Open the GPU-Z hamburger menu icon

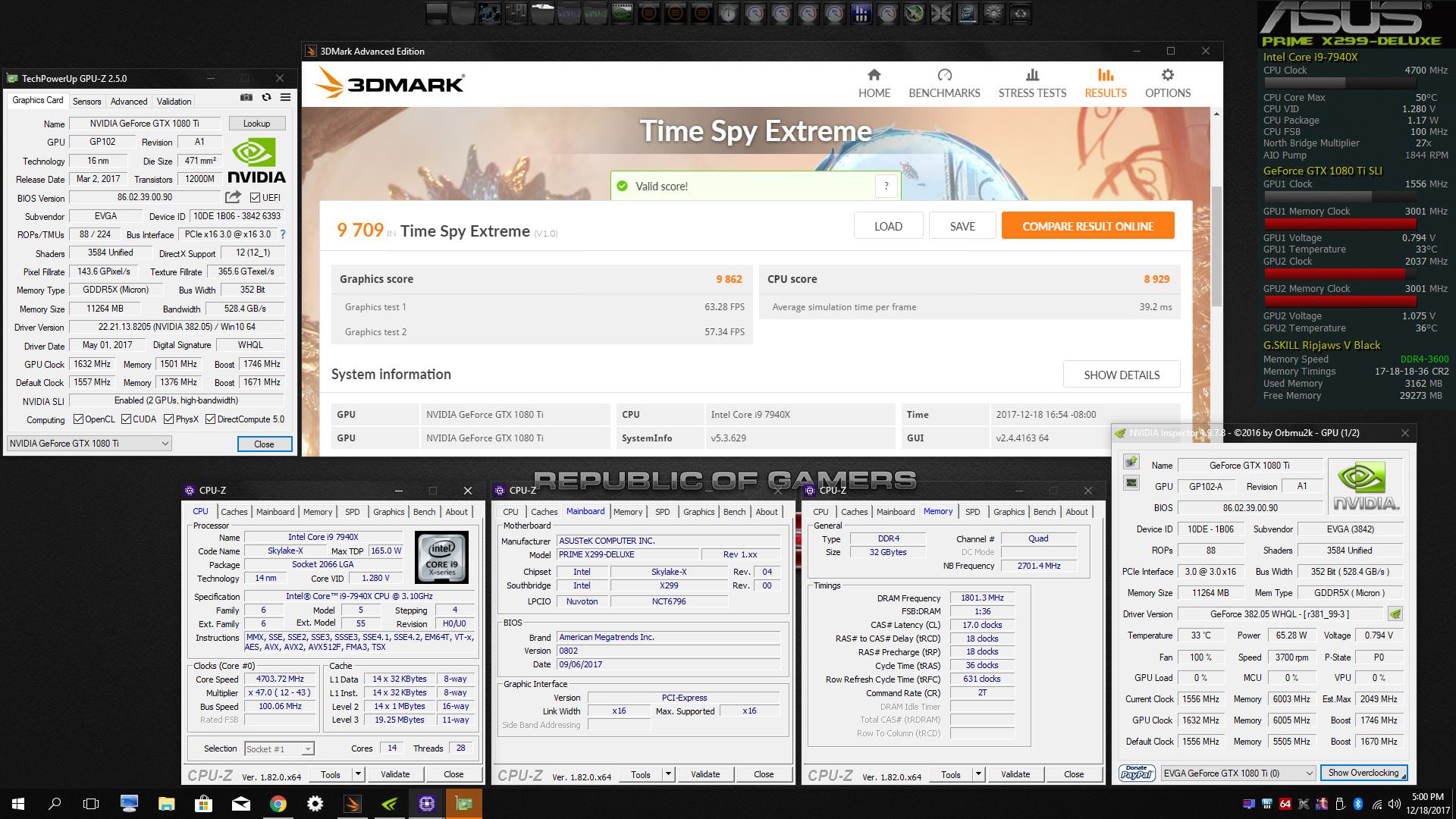[286, 98]
